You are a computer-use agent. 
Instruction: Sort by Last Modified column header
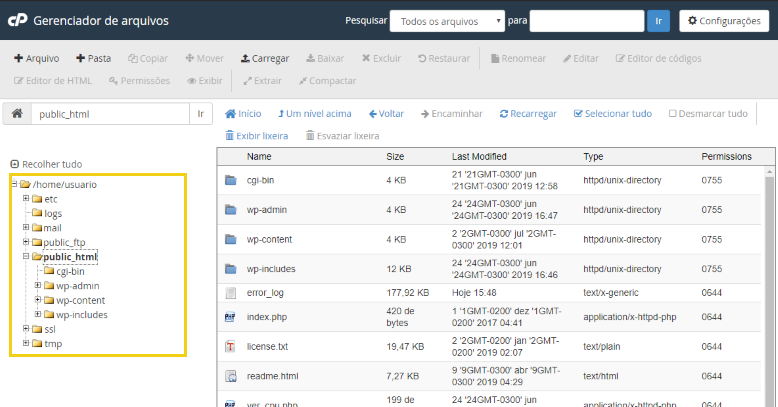click(x=479, y=156)
